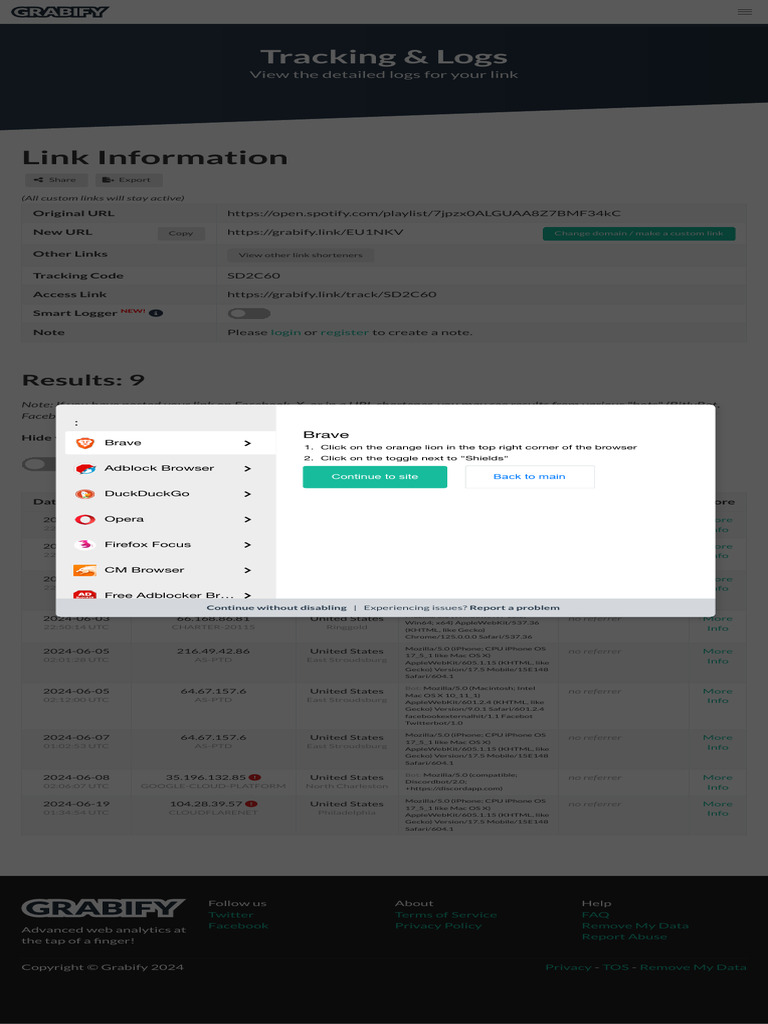Click the access link https://grabify.link/track/SD2C60
The image size is (768, 1024).
pos(332,295)
